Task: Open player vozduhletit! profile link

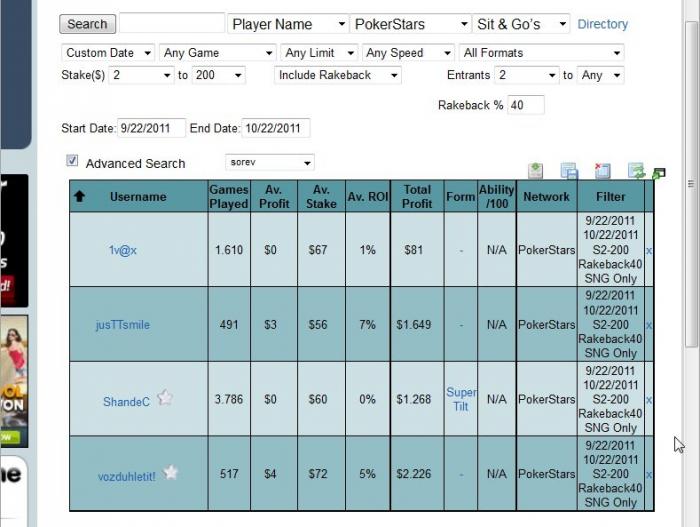Action: point(127,477)
